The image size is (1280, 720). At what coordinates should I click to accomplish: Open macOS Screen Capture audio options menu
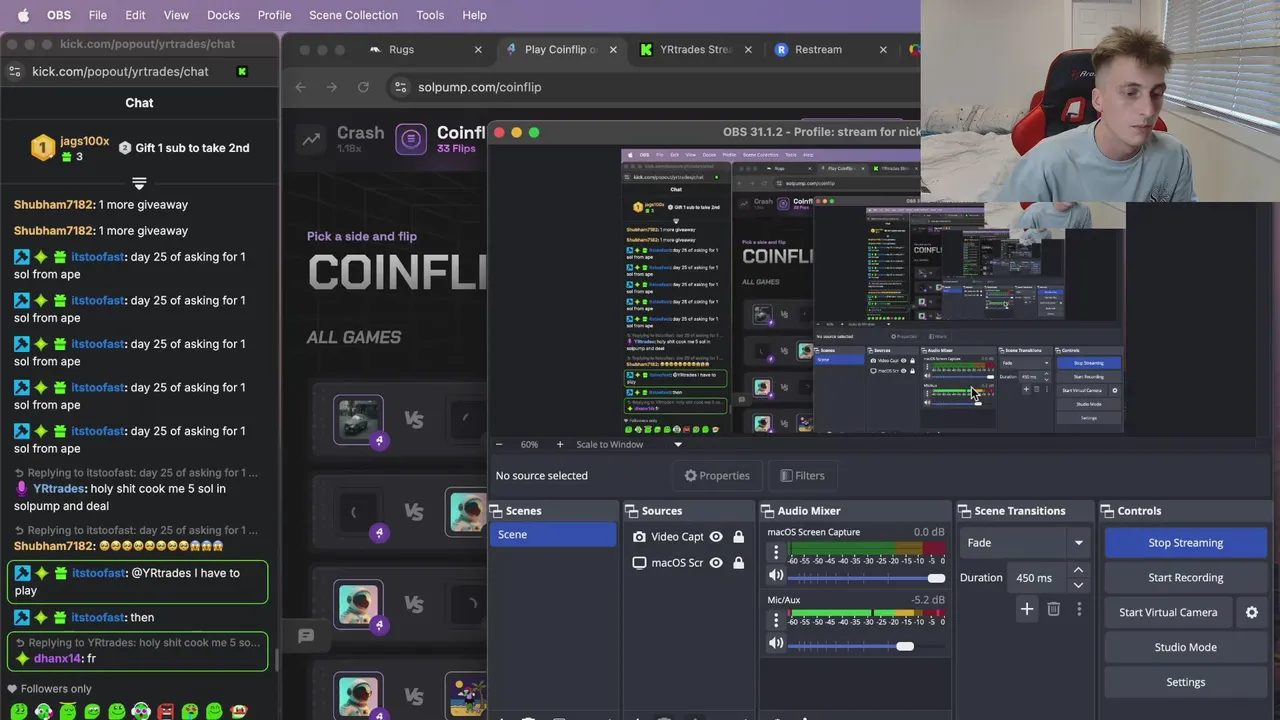coord(775,552)
